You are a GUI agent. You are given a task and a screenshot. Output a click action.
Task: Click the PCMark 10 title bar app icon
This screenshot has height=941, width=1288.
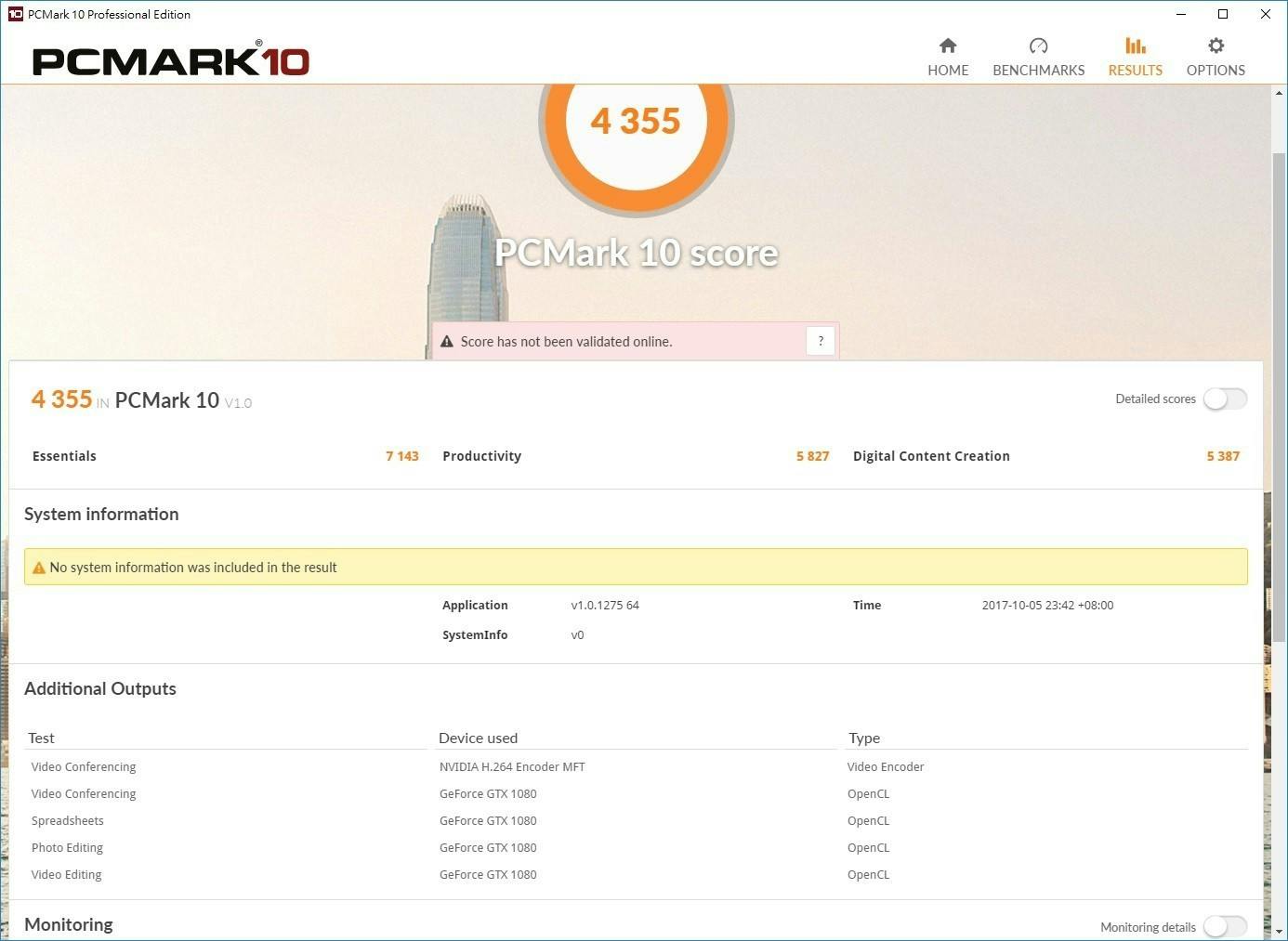(15, 14)
